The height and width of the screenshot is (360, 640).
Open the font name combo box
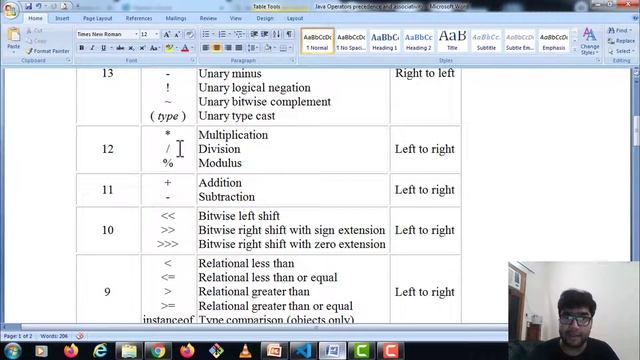click(107, 34)
